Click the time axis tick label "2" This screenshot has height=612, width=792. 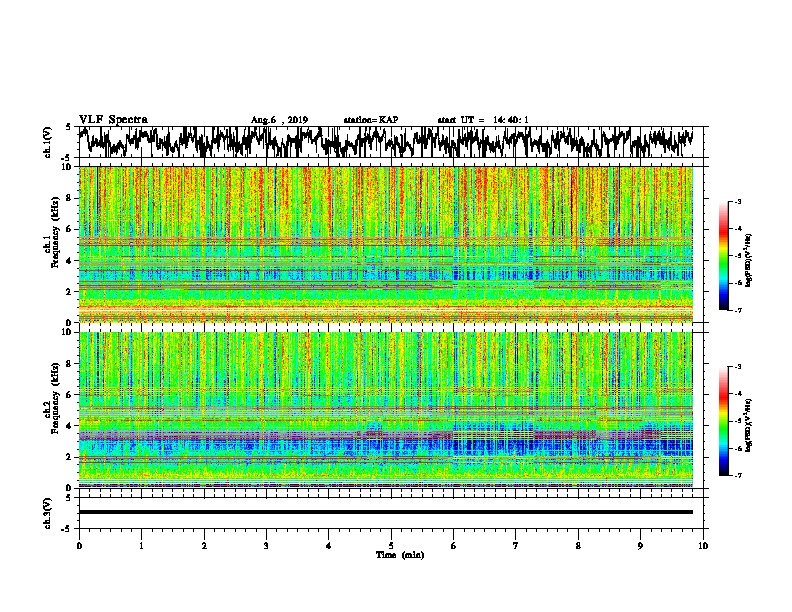click(x=204, y=546)
